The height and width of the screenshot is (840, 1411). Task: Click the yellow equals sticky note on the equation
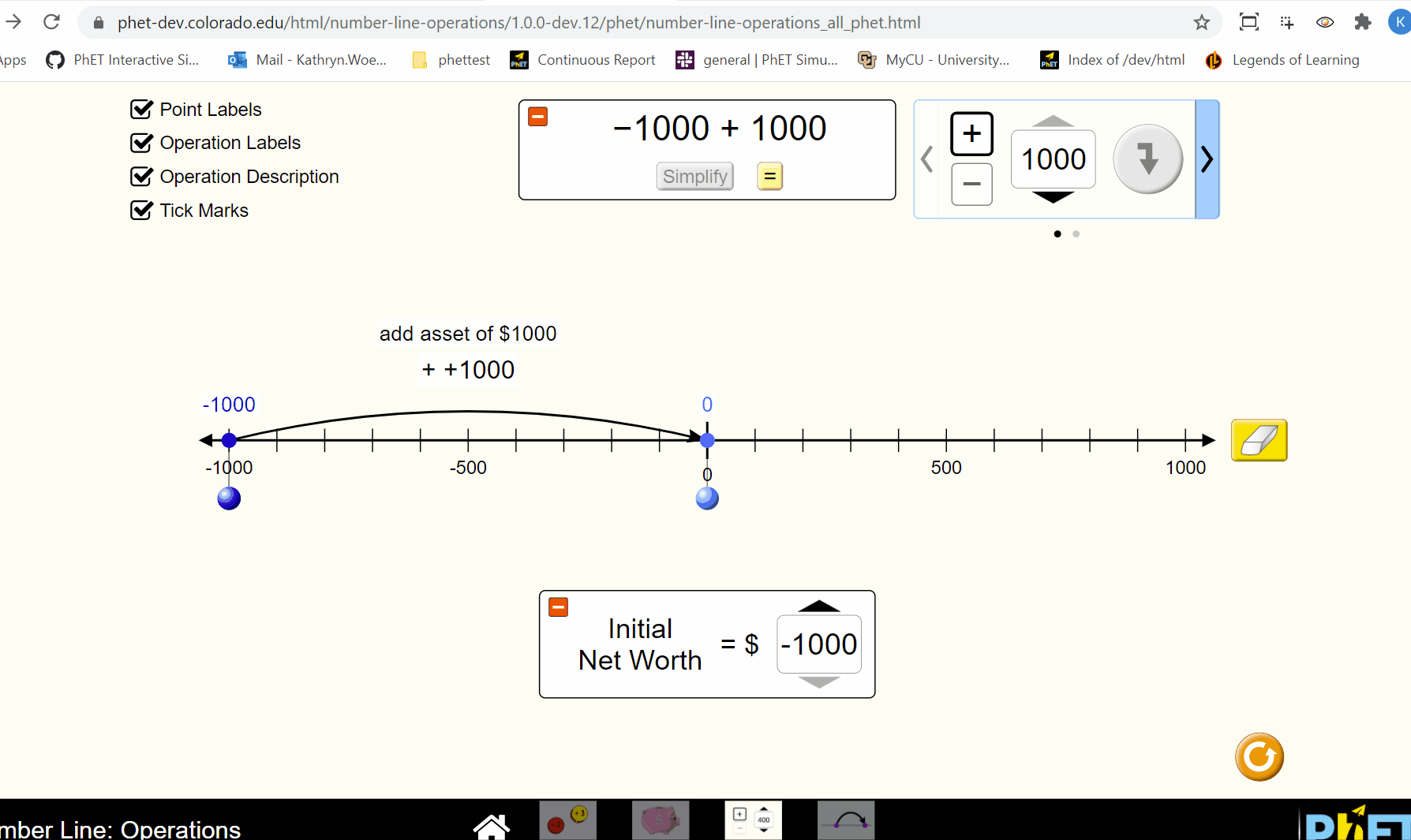coord(769,176)
